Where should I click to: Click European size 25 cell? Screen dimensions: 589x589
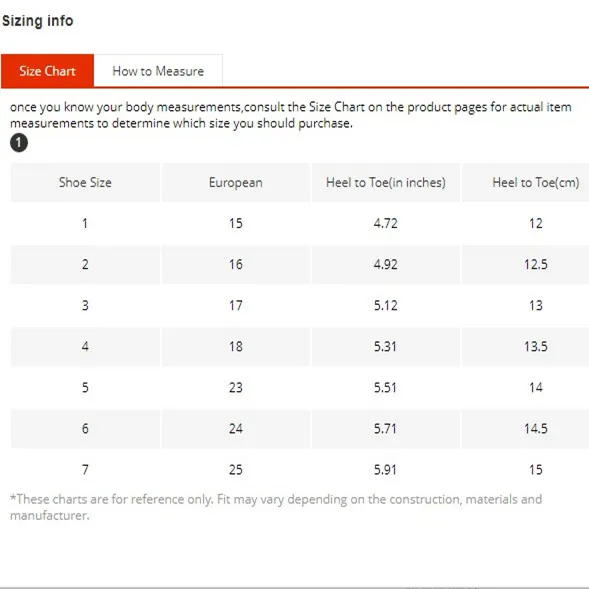(236, 470)
